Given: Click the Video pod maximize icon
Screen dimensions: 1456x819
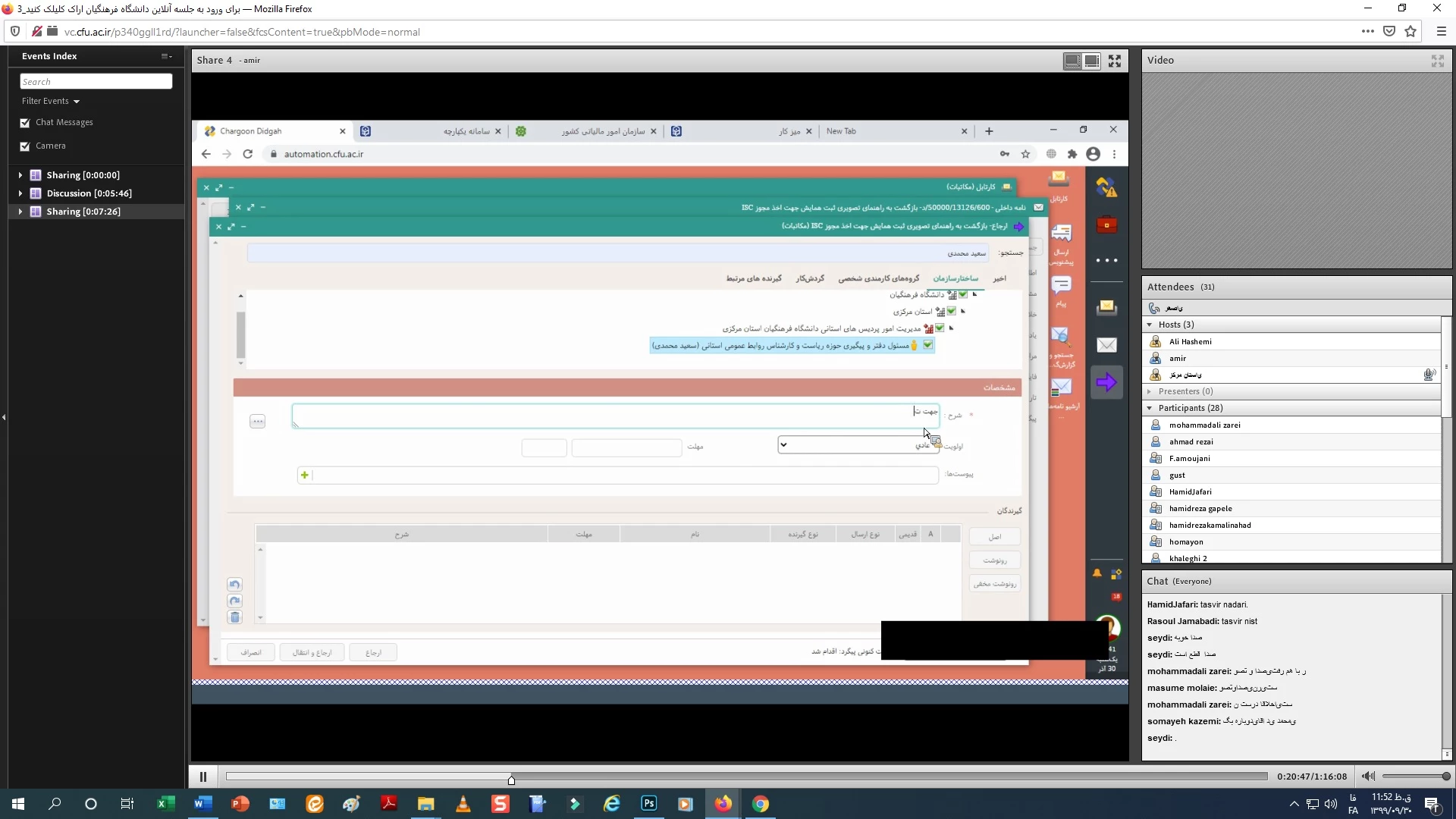Looking at the screenshot, I should coord(1437,61).
